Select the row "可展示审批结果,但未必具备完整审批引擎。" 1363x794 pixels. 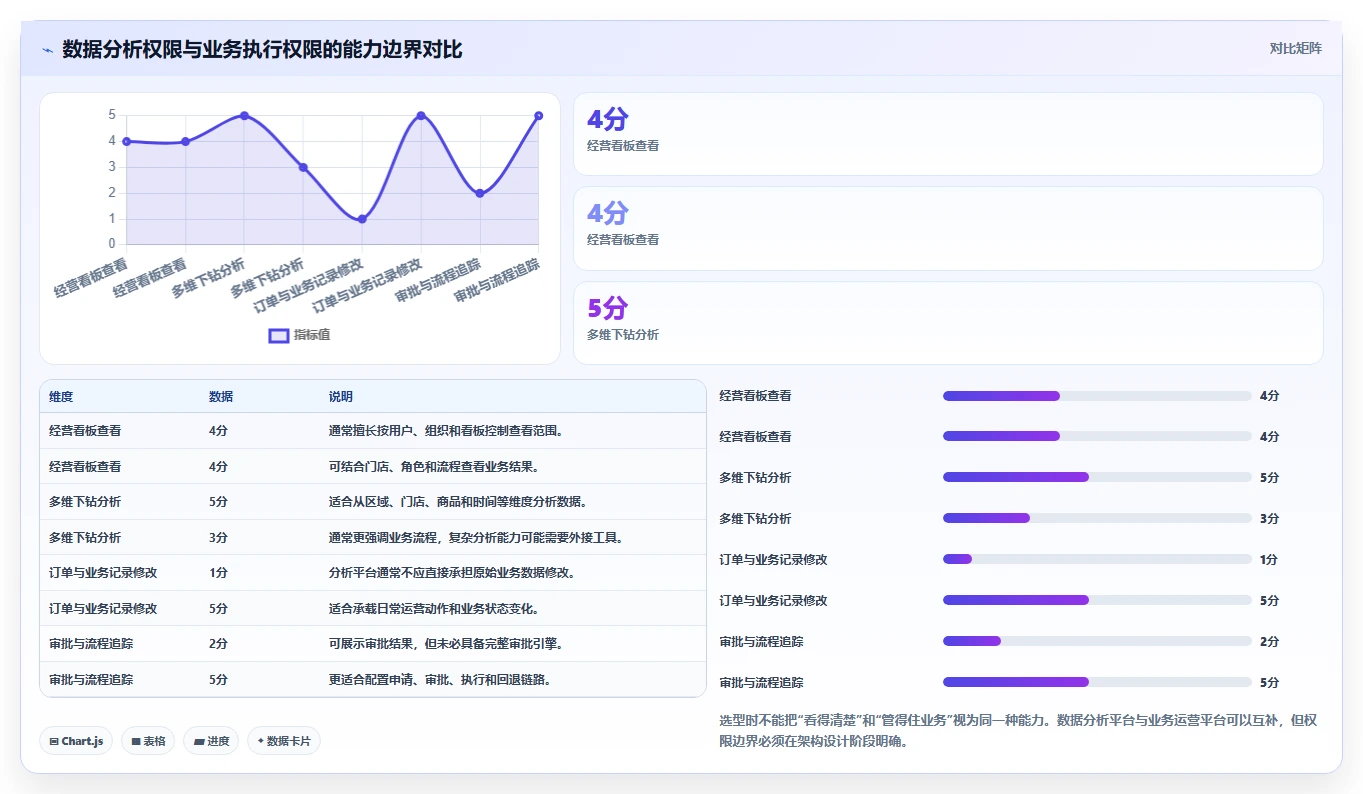pyautogui.click(x=373, y=644)
